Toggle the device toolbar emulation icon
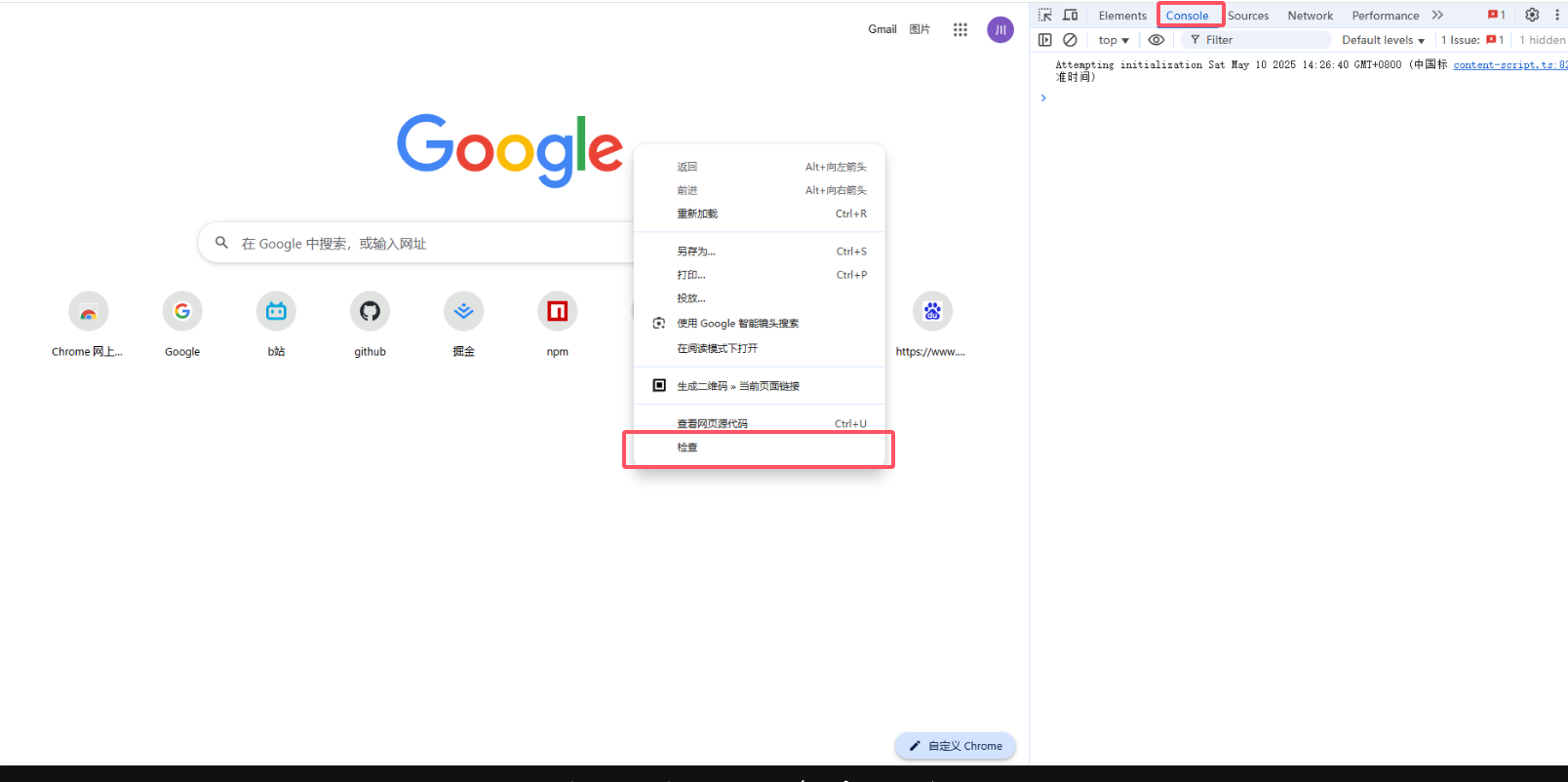 1071,15
